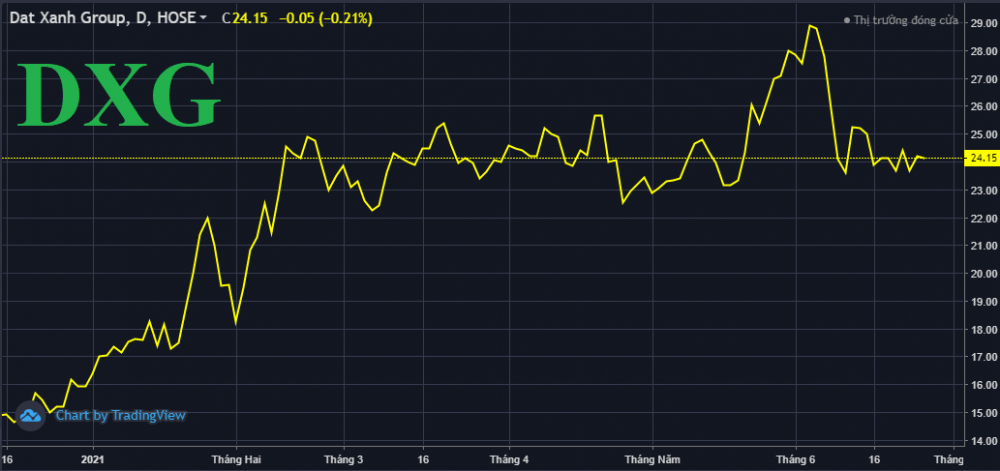Click the Tháng 3 time axis label
The image size is (1000, 471).
click(344, 459)
